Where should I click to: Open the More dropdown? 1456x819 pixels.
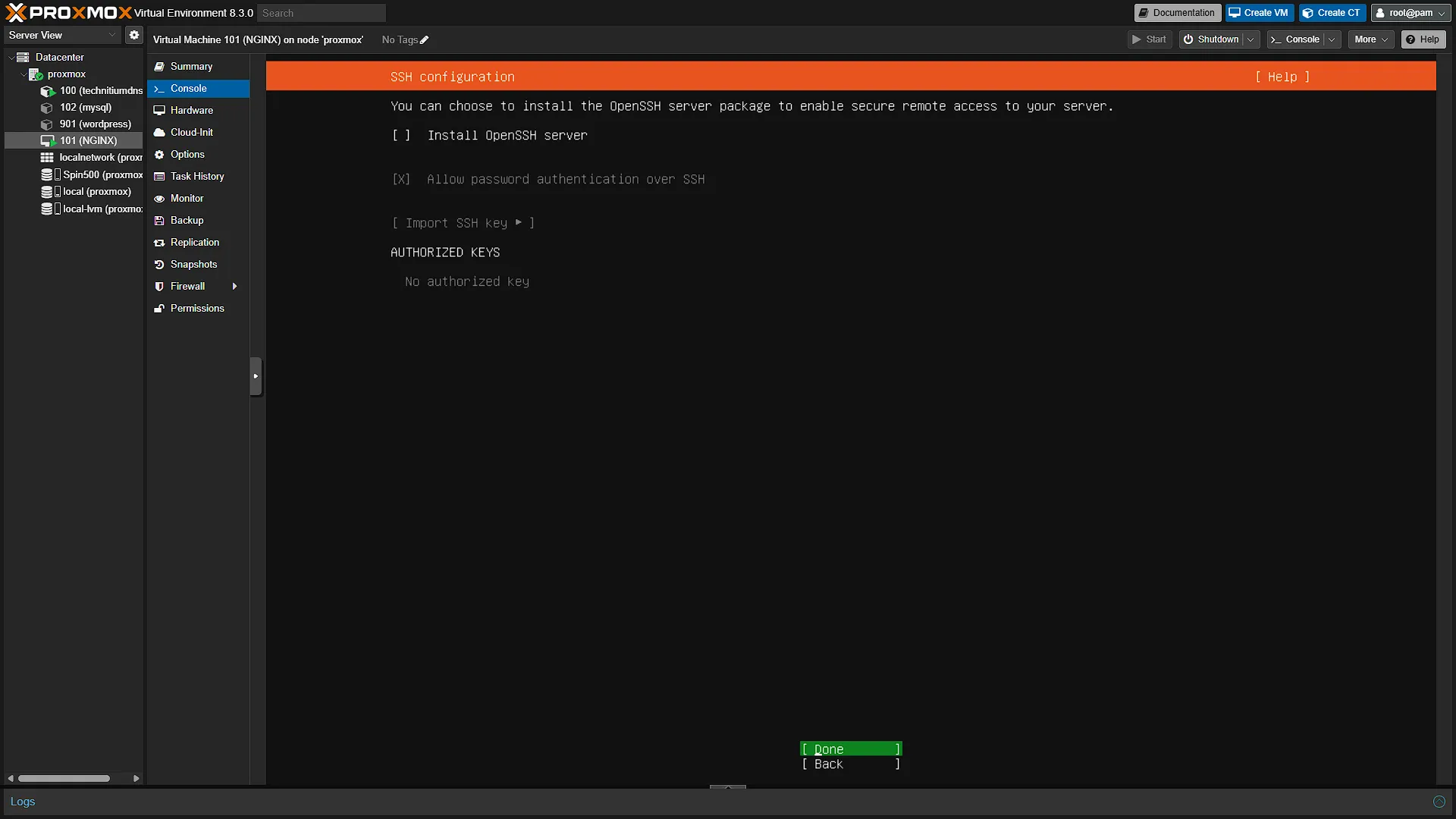(x=1371, y=39)
